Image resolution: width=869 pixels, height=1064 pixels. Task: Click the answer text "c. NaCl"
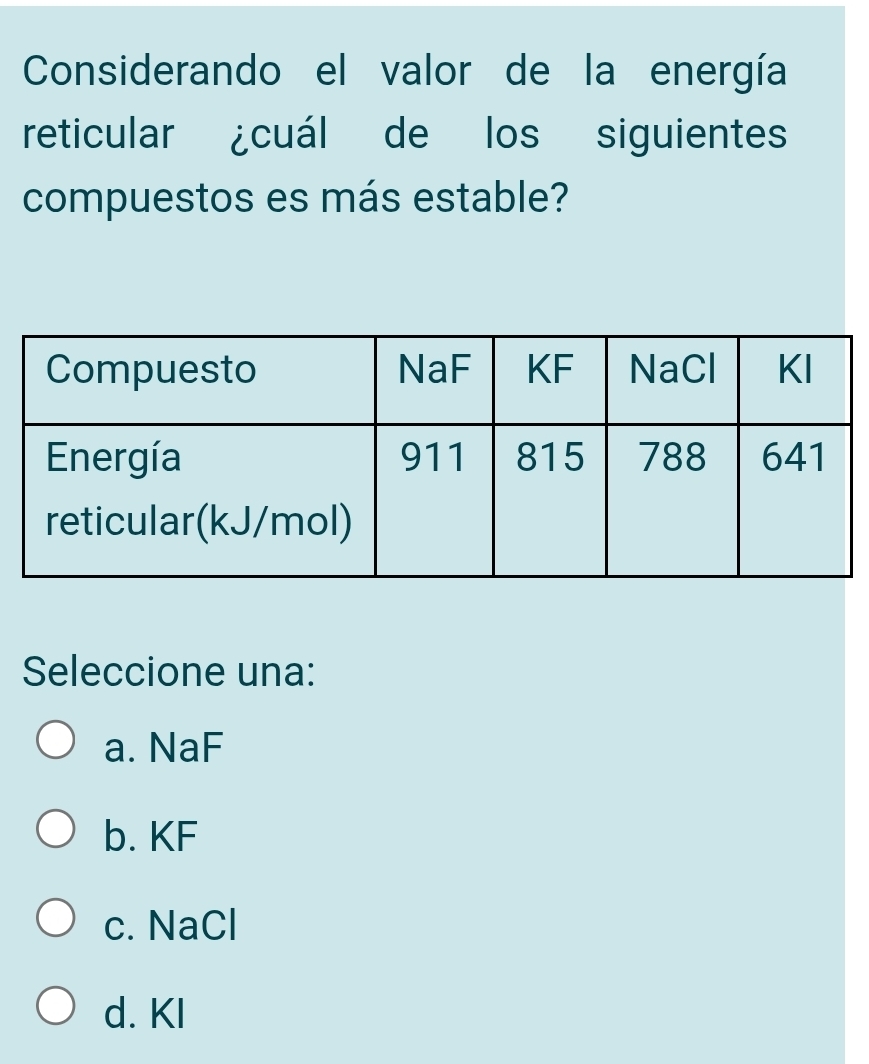tap(170, 924)
